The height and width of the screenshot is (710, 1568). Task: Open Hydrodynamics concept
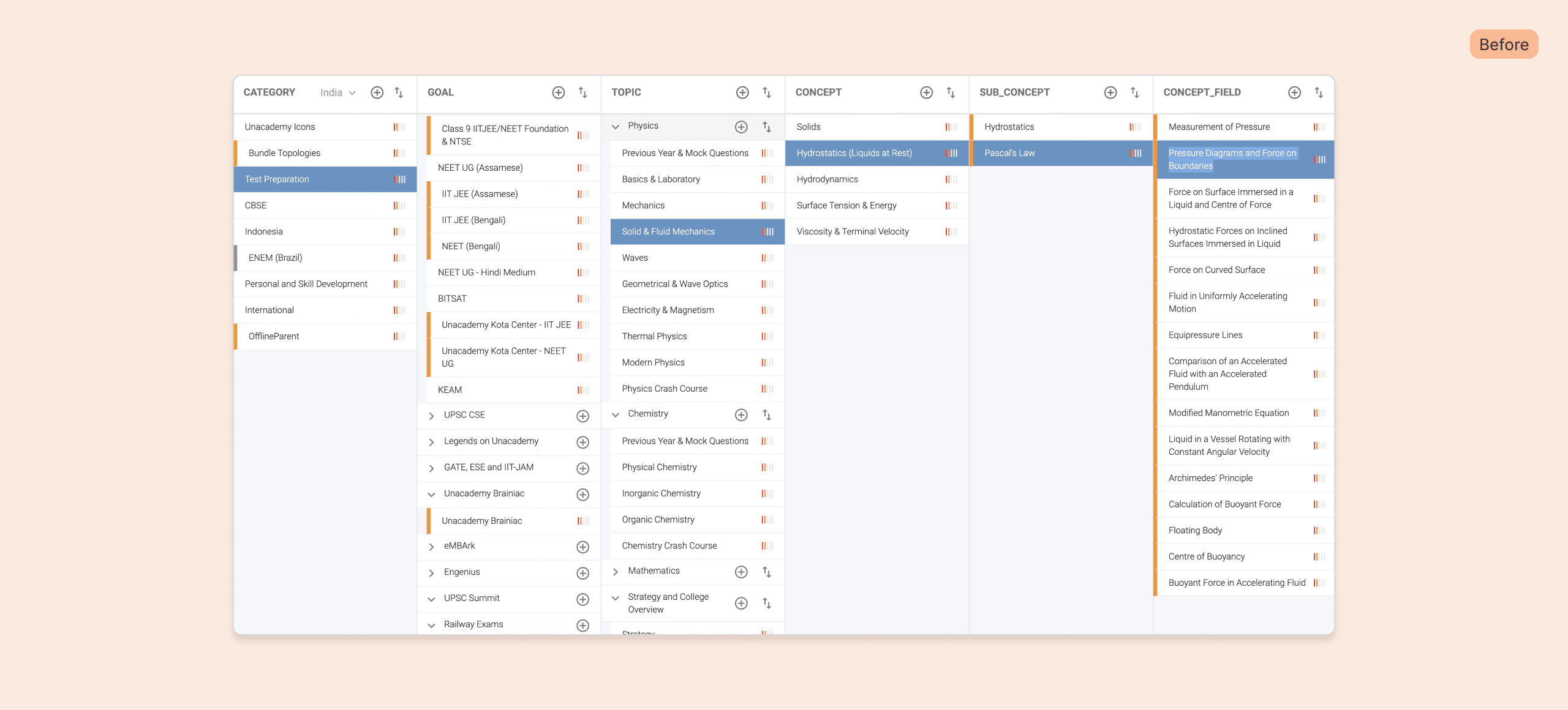827,179
